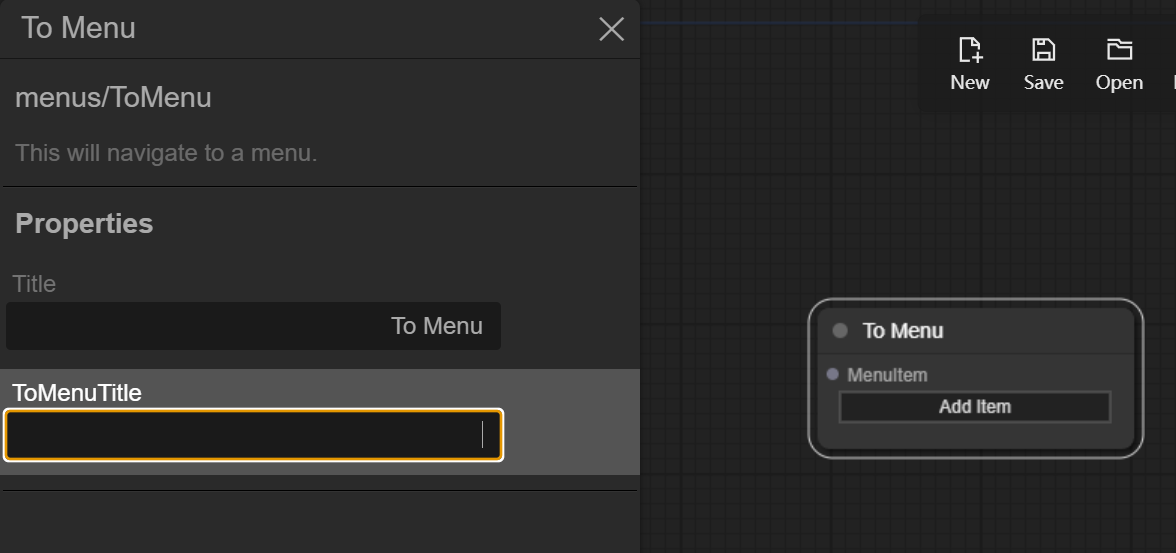The image size is (1176, 553).
Task: Click the Open label in the toolbar
Action: click(1119, 83)
